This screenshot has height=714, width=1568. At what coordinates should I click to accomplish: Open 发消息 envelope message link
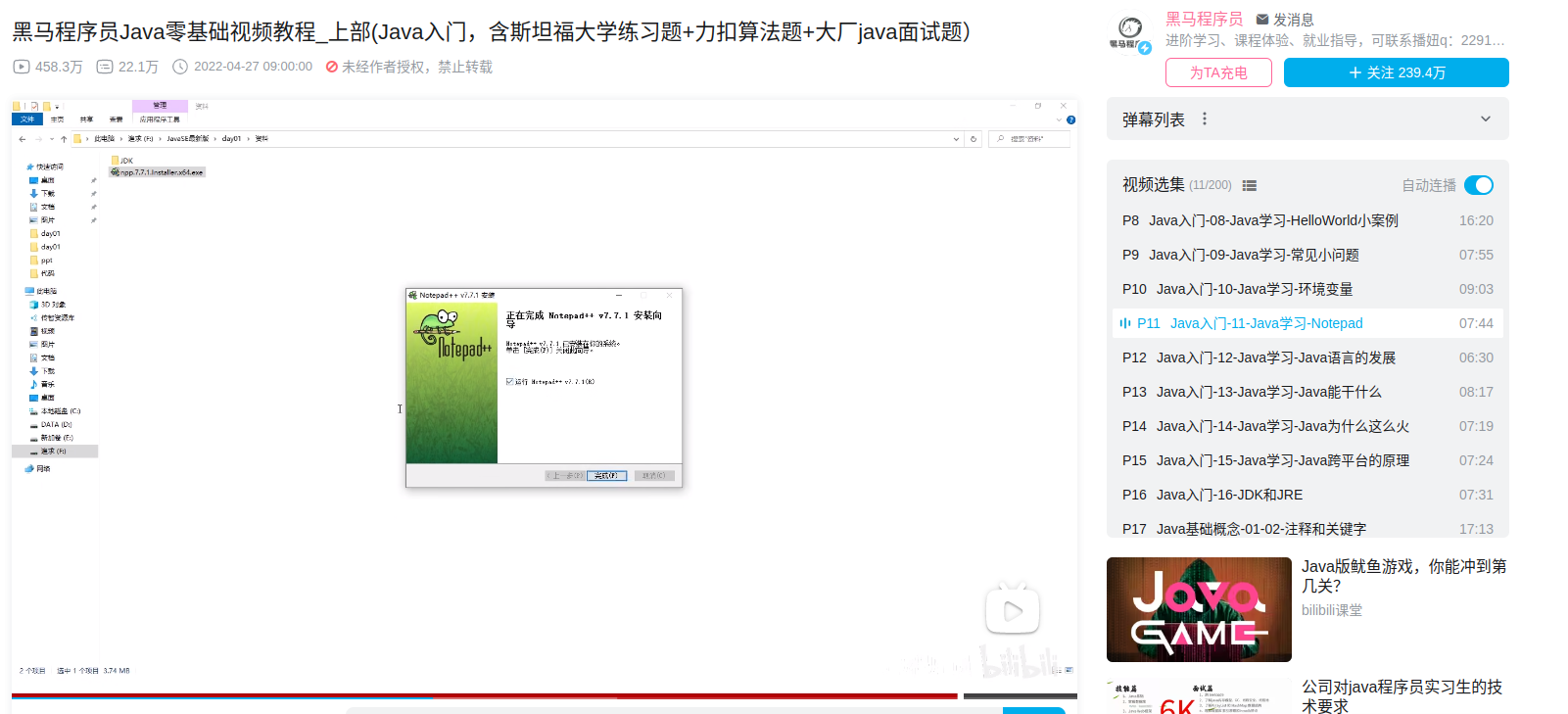1284,19
